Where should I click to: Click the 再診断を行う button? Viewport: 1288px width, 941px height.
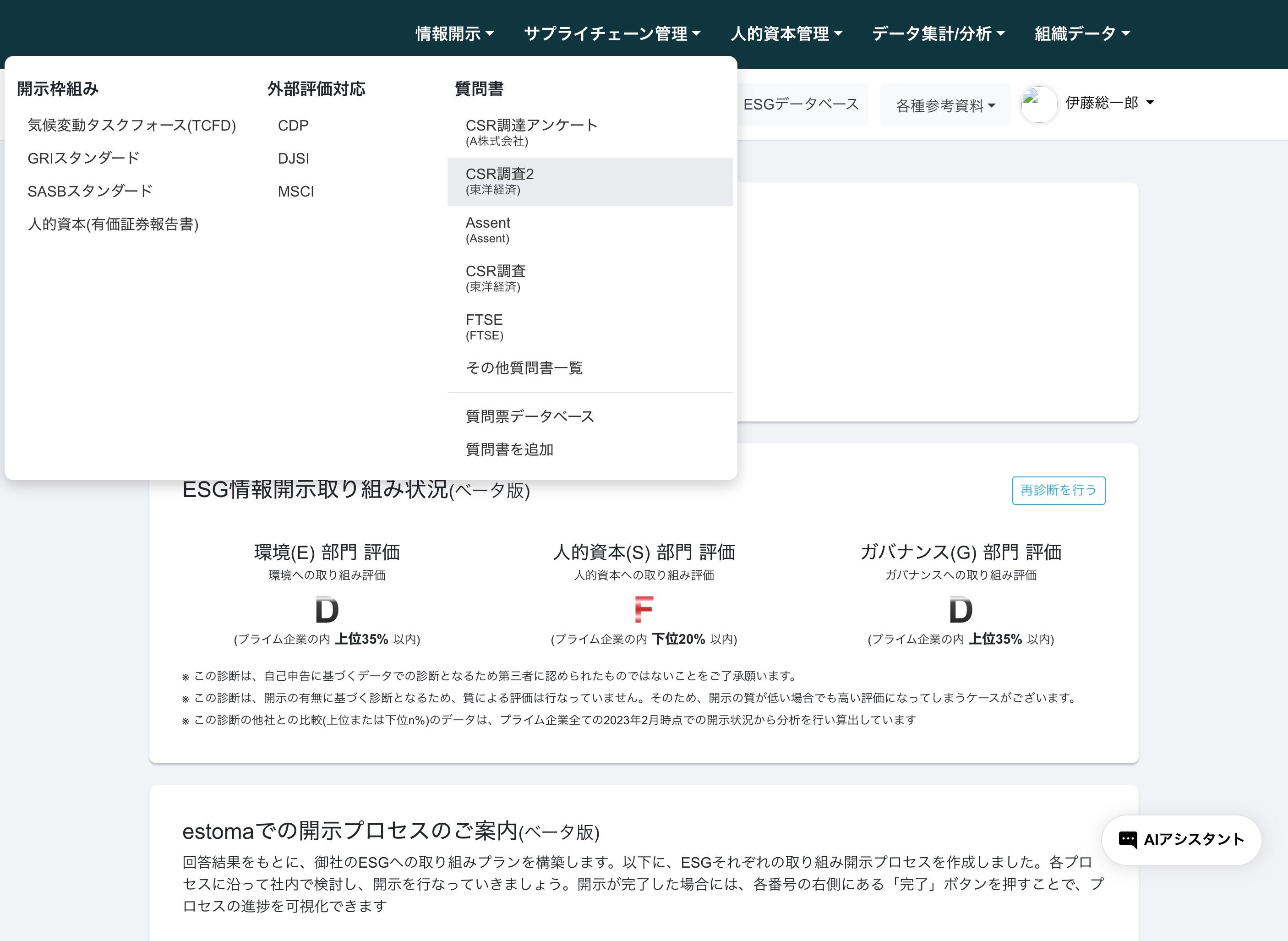click(1058, 491)
